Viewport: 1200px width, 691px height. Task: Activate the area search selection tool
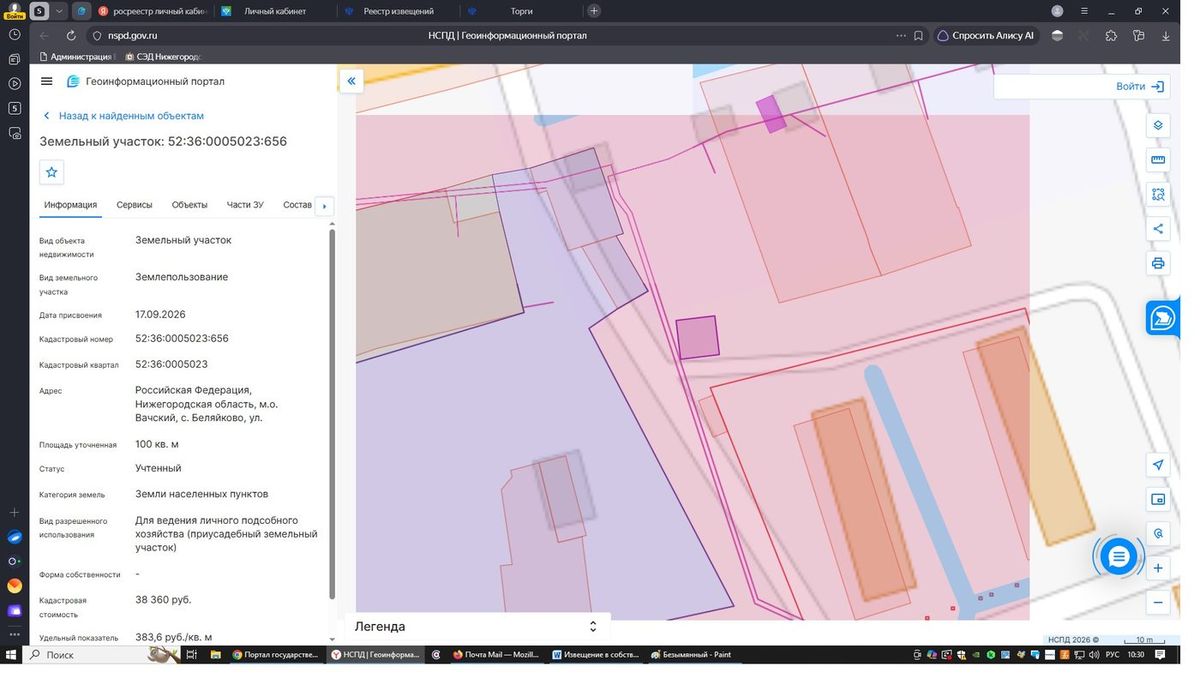point(1158,194)
